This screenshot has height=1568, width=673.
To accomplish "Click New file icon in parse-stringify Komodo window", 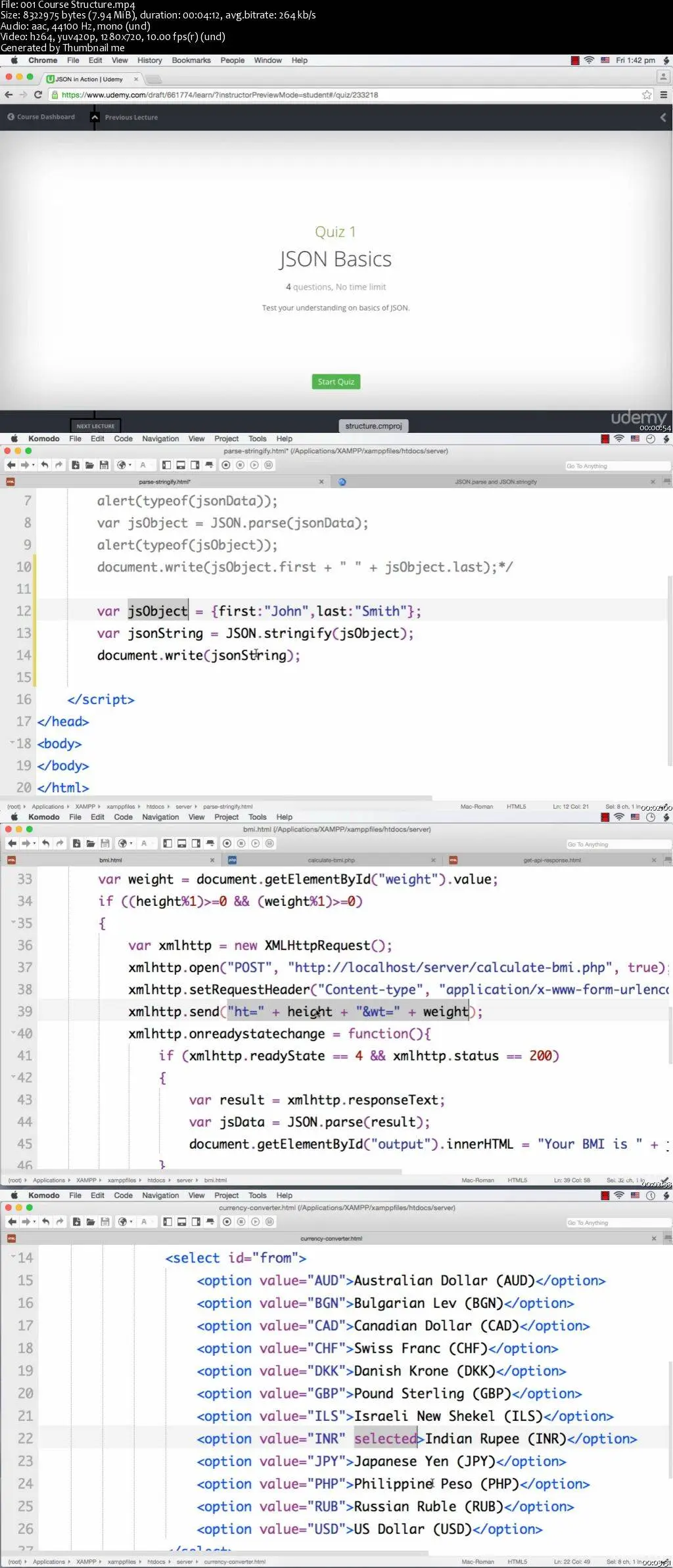I will [75, 465].
